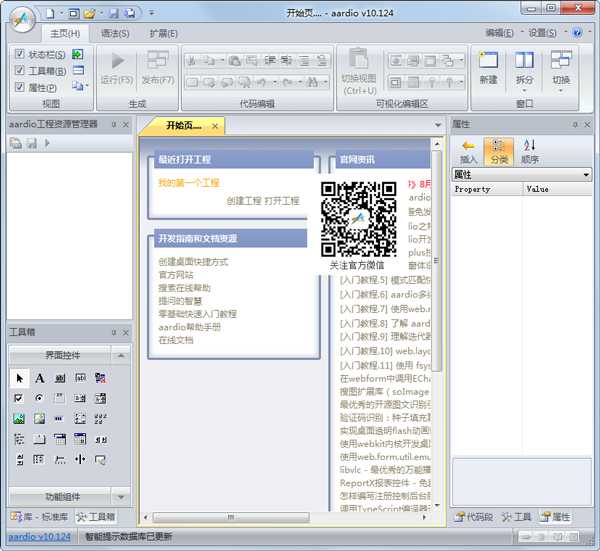Click the 零基础快速入门教程 link
600x551 pixels.
click(197, 314)
